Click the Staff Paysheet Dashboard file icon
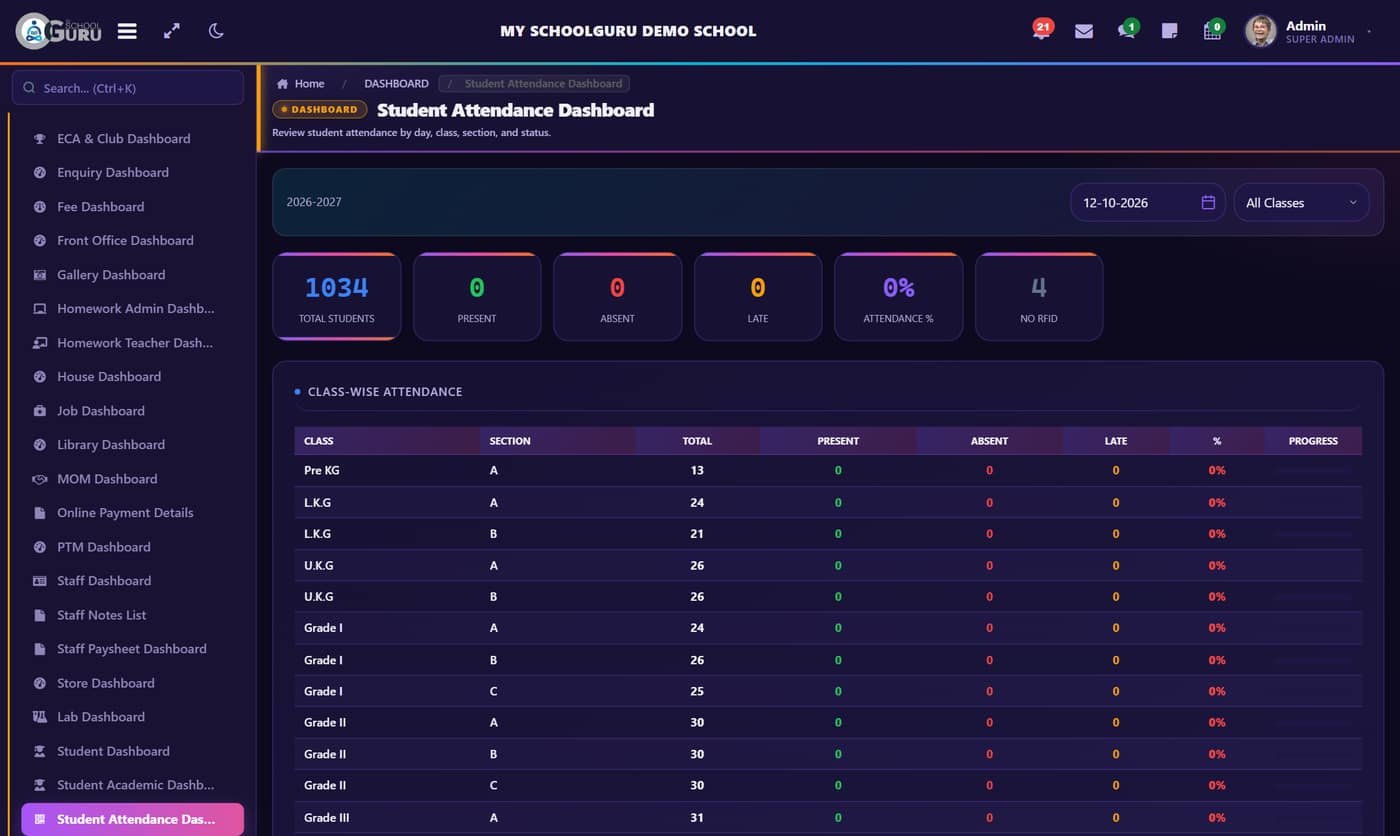The width and height of the screenshot is (1400, 836). 40,649
